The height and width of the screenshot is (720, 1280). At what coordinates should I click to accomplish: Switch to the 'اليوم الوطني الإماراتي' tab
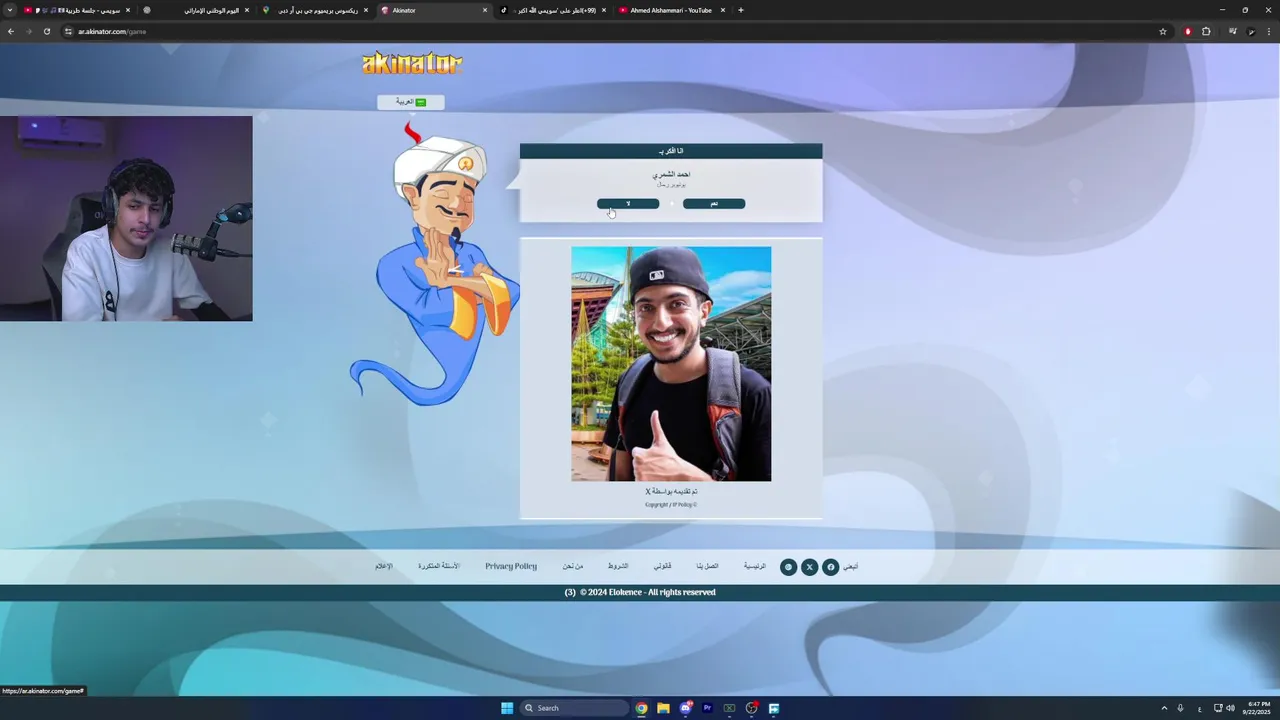[196, 10]
